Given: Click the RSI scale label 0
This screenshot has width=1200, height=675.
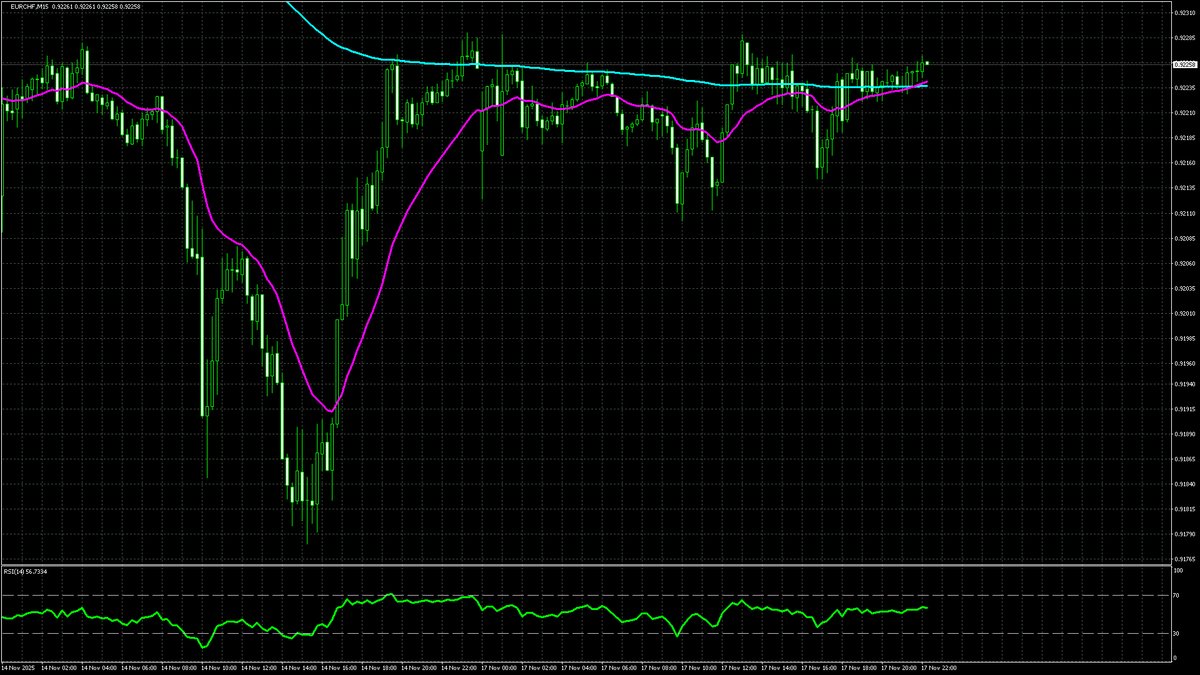Looking at the screenshot, I should click(1175, 657).
